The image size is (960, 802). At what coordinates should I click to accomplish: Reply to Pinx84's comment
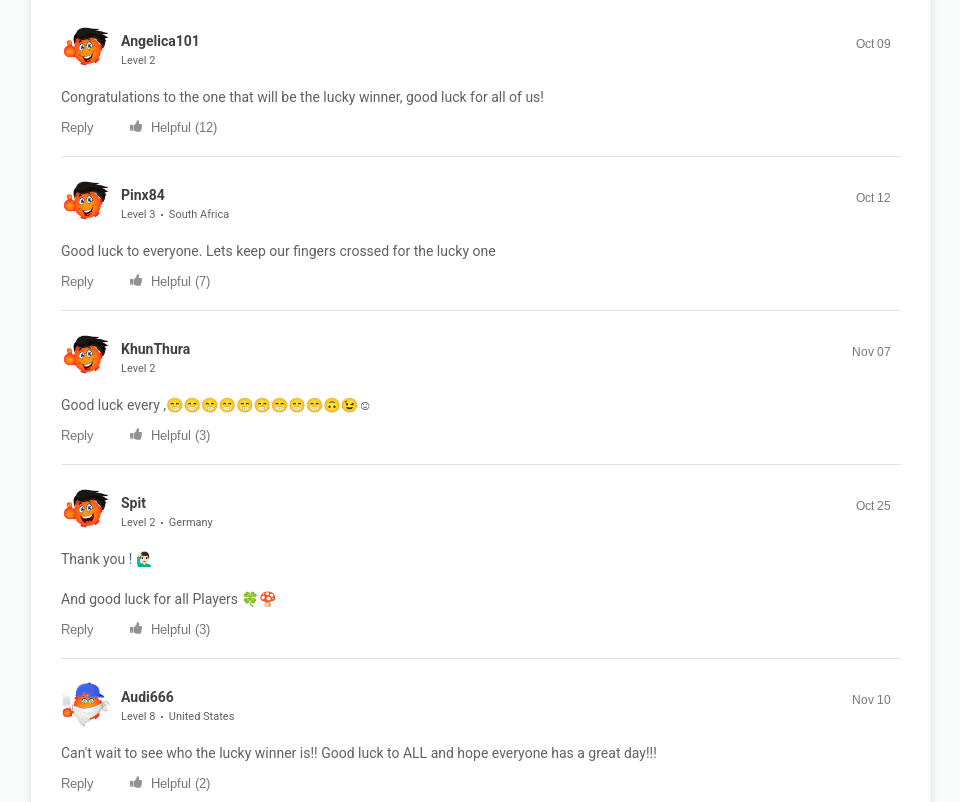point(77,281)
